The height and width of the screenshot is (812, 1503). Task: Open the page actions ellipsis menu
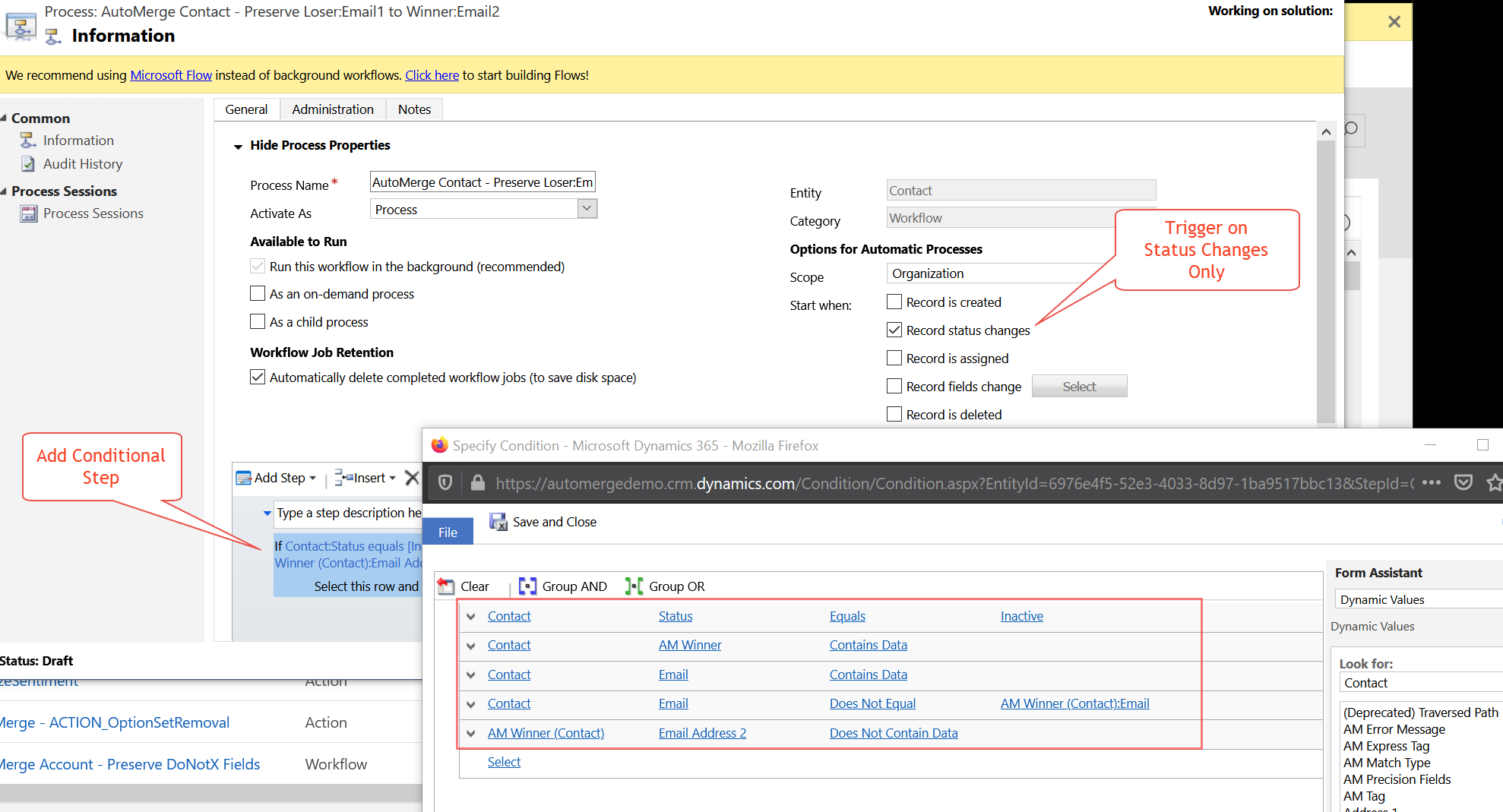1432,483
